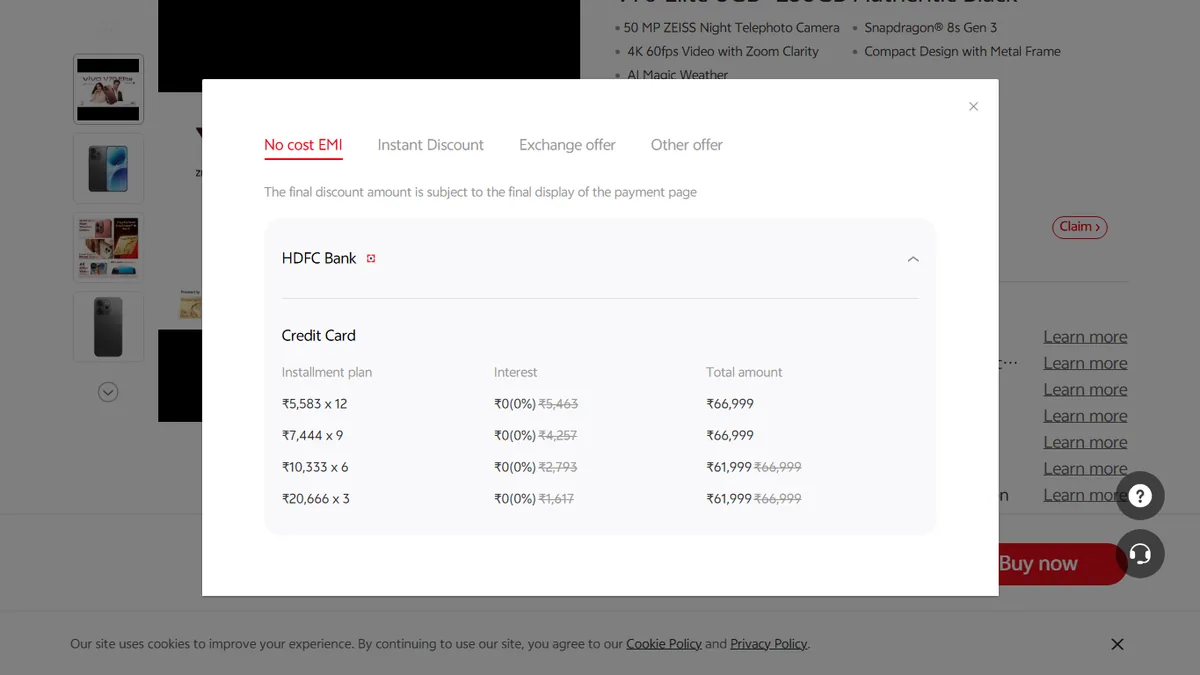Select the ₹20,666 x 3 installment plan
Viewport: 1200px width, 675px height.
coord(316,498)
